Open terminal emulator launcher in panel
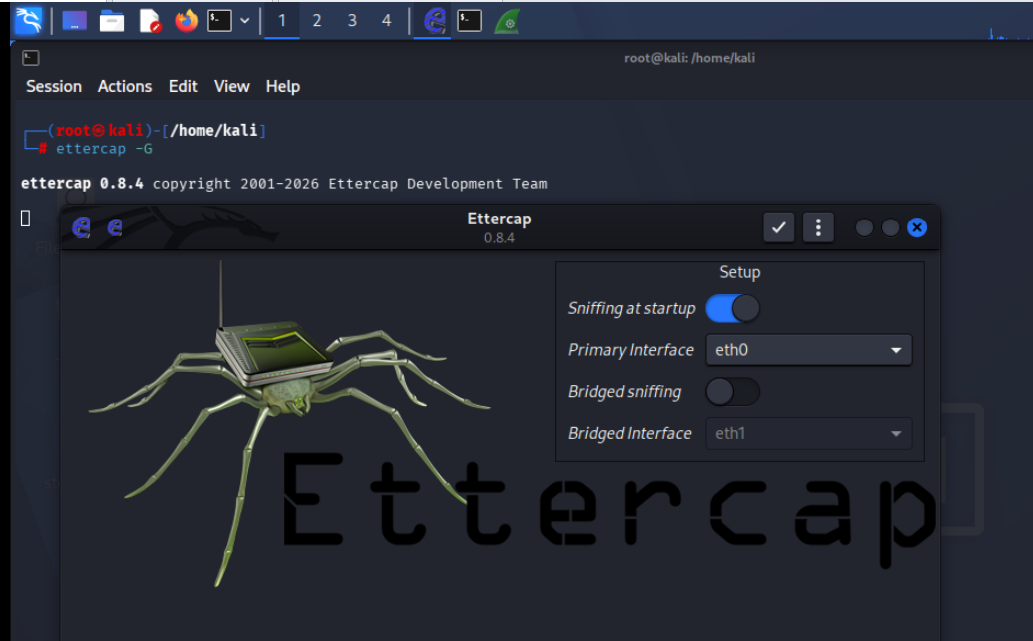The image size is (1033, 641). click(x=219, y=21)
